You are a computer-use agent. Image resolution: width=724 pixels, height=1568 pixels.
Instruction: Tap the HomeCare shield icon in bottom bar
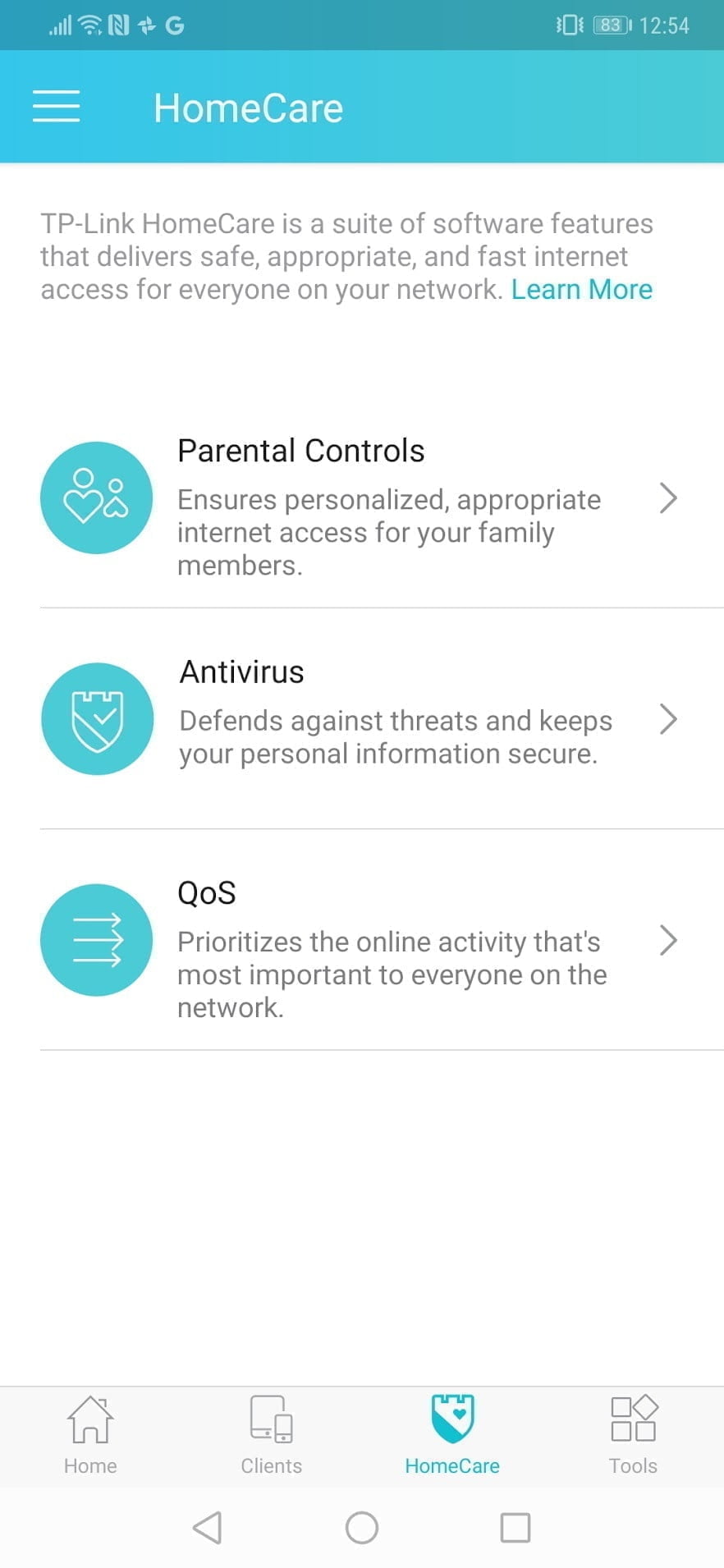coord(452,1419)
